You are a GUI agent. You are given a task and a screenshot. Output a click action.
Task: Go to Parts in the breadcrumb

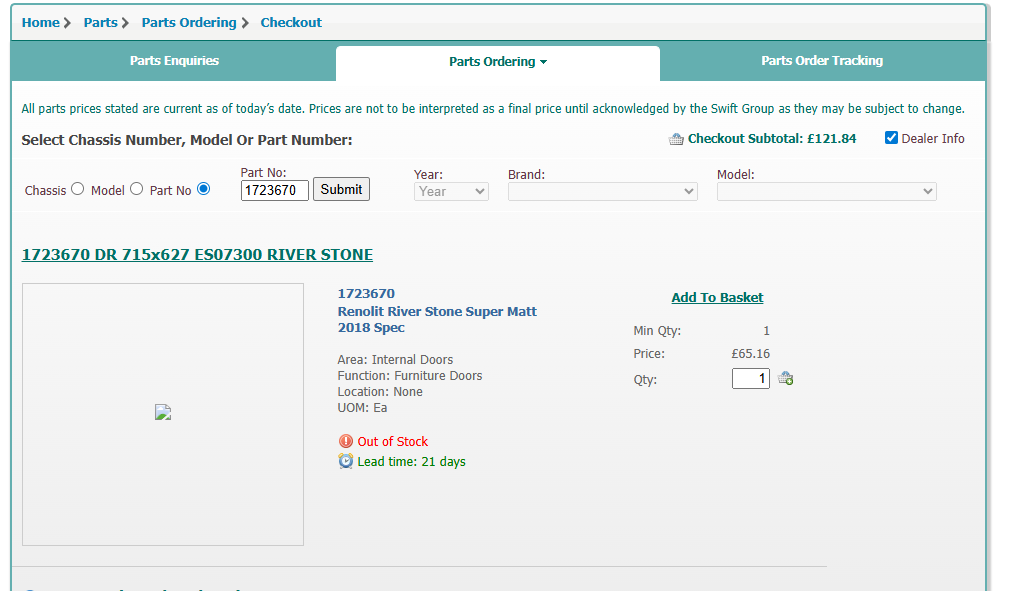click(x=101, y=23)
